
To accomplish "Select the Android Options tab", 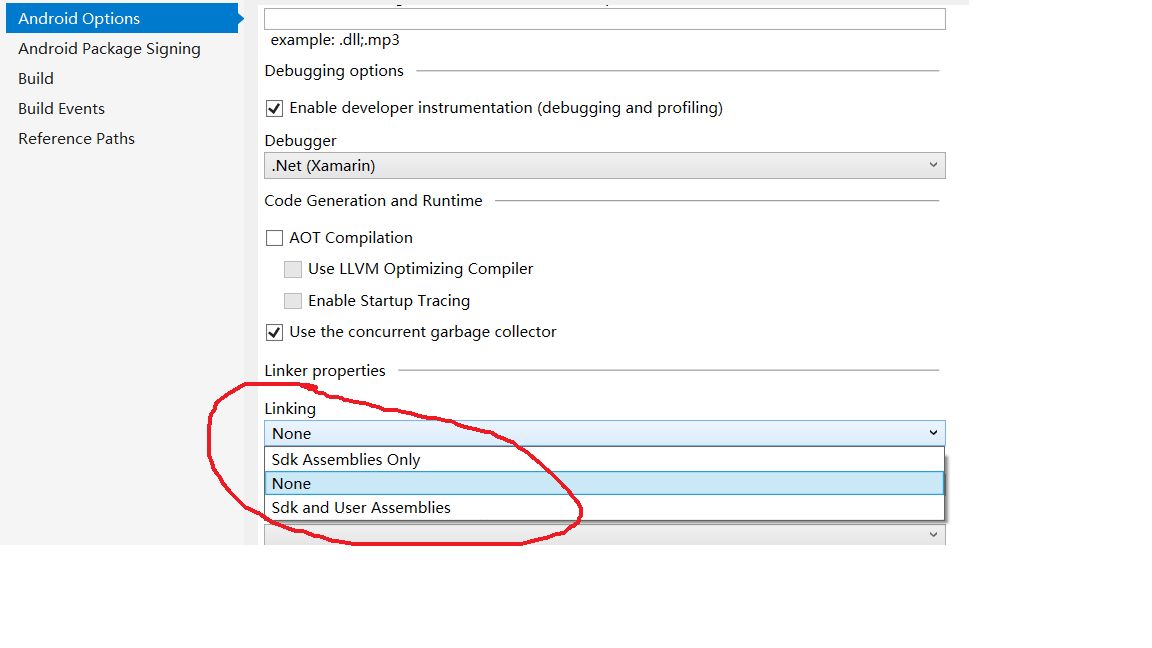I will coord(122,18).
